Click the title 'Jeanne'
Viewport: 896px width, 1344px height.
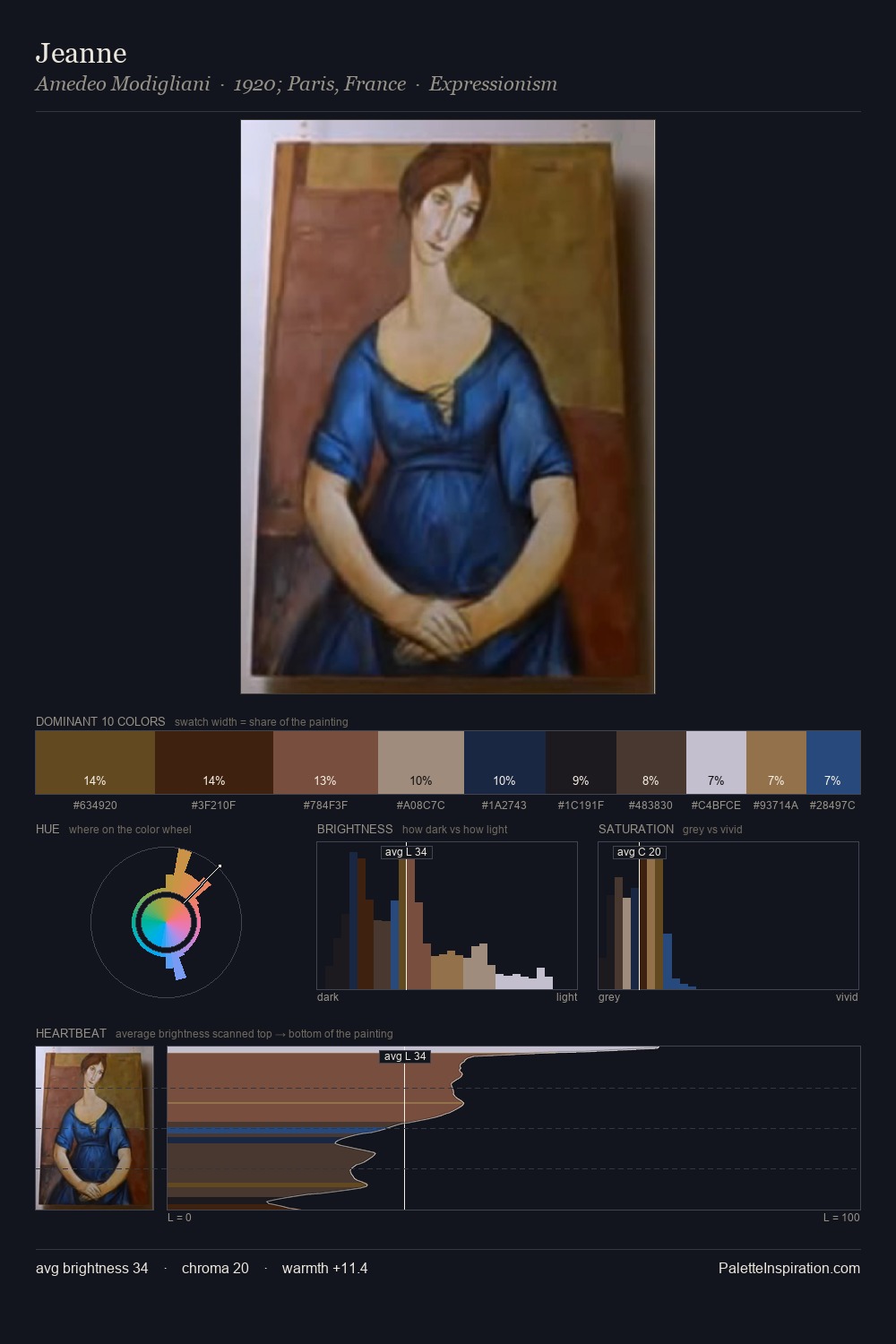[x=82, y=53]
